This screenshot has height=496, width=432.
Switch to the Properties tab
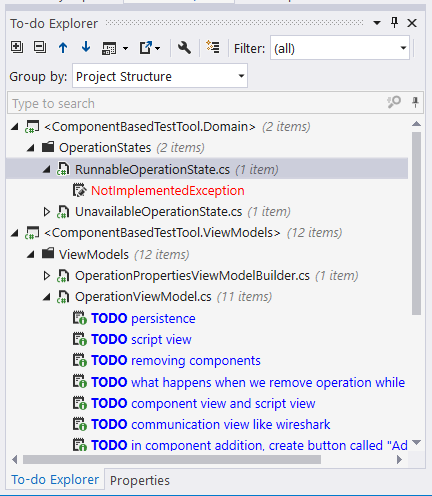[140, 480]
